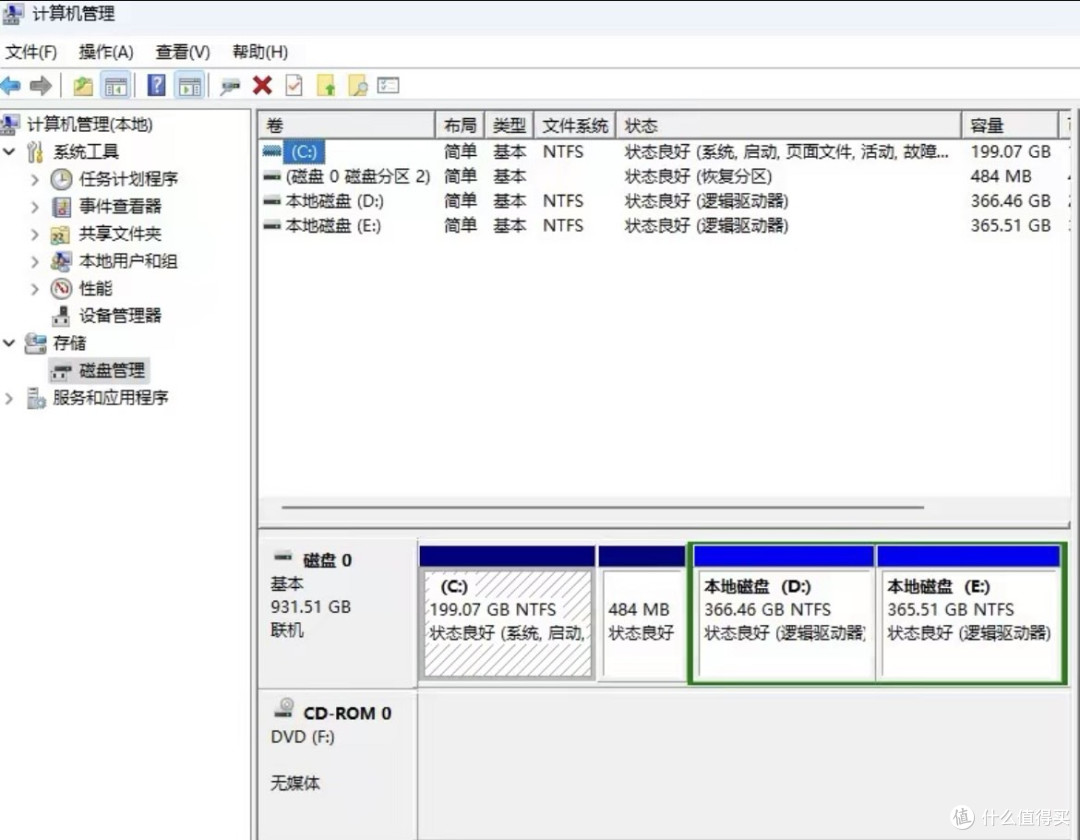Image resolution: width=1080 pixels, height=840 pixels.
Task: Click the 磁盘 0 931.51 GB disk label panel
Action: [338, 613]
